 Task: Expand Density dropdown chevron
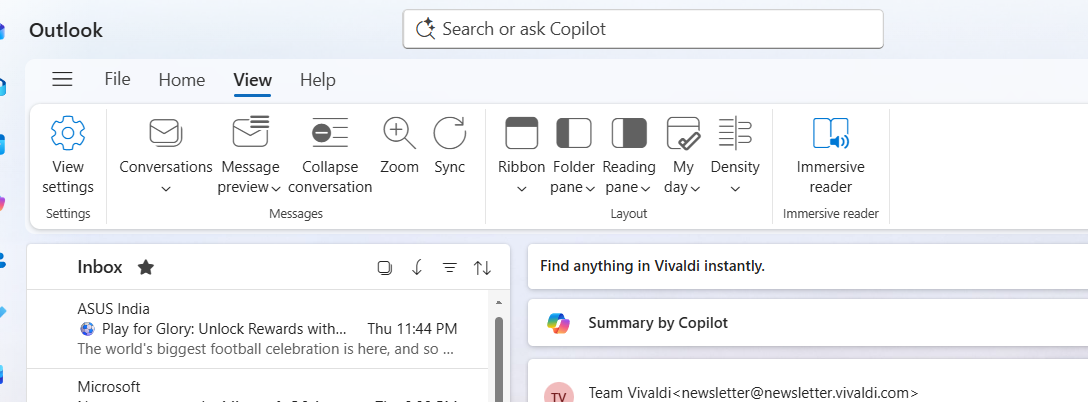736,189
